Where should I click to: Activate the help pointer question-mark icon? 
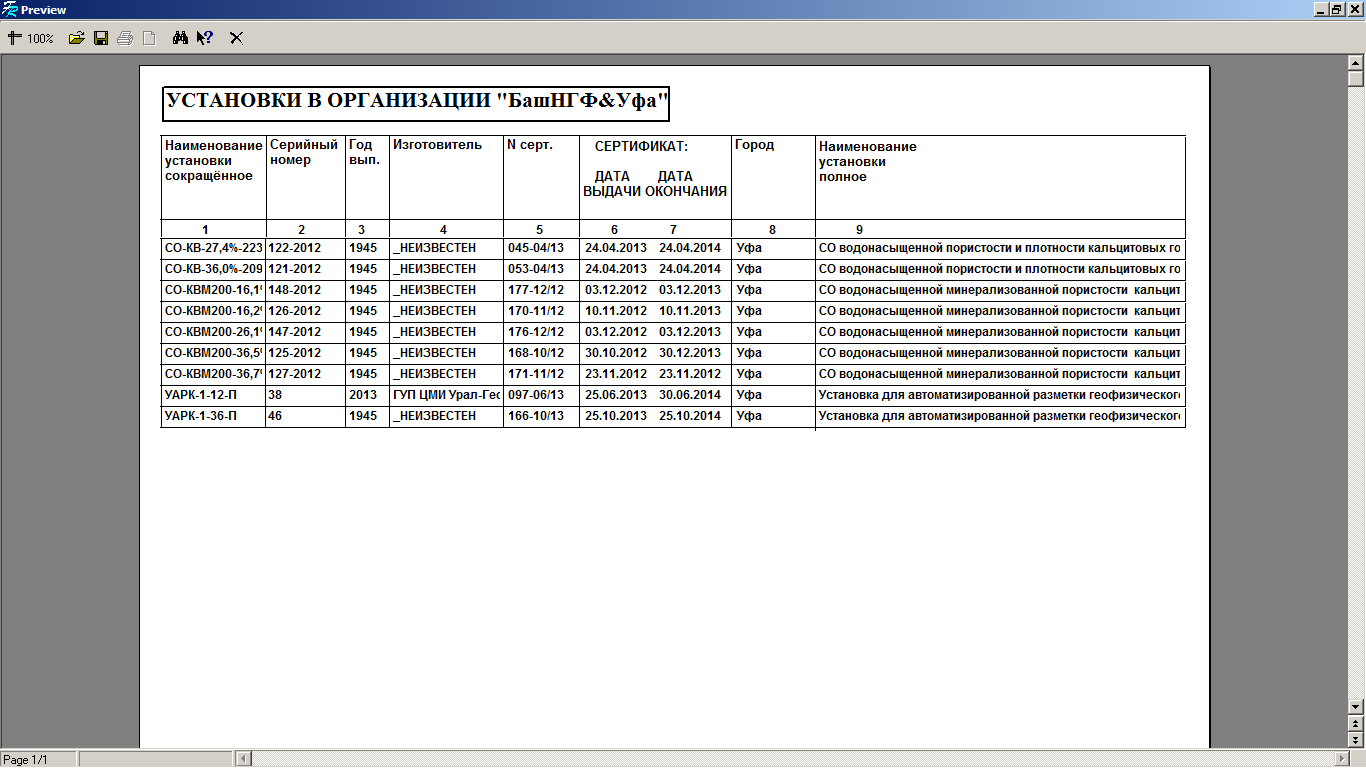tap(205, 38)
